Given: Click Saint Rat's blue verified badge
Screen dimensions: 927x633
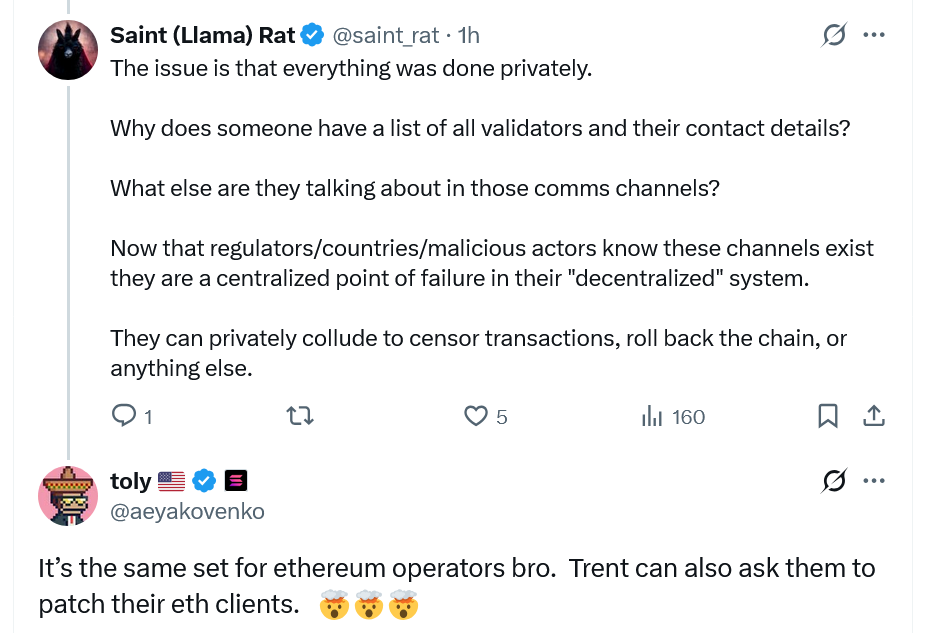Looking at the screenshot, I should tap(312, 36).
